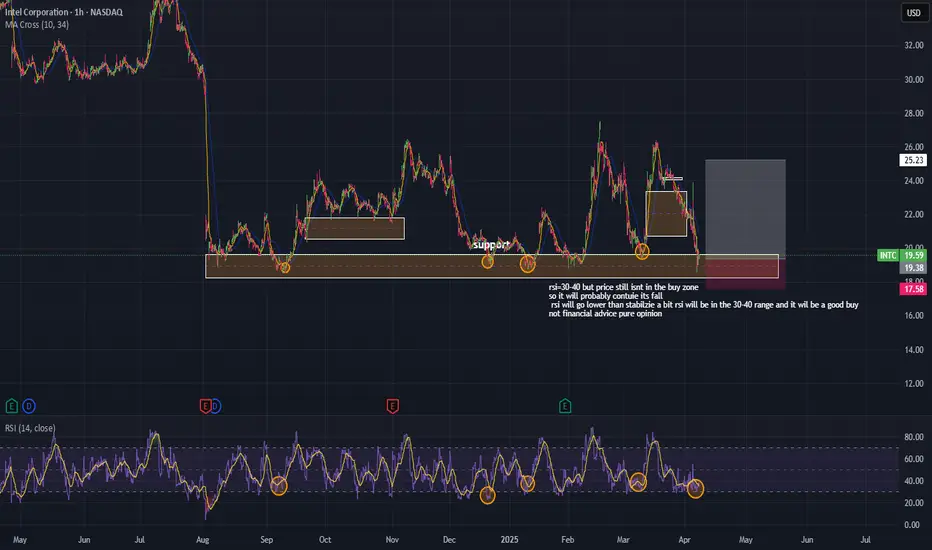Select the 'support' text annotation
Viewport: 932px width, 550px height.
click(x=491, y=244)
